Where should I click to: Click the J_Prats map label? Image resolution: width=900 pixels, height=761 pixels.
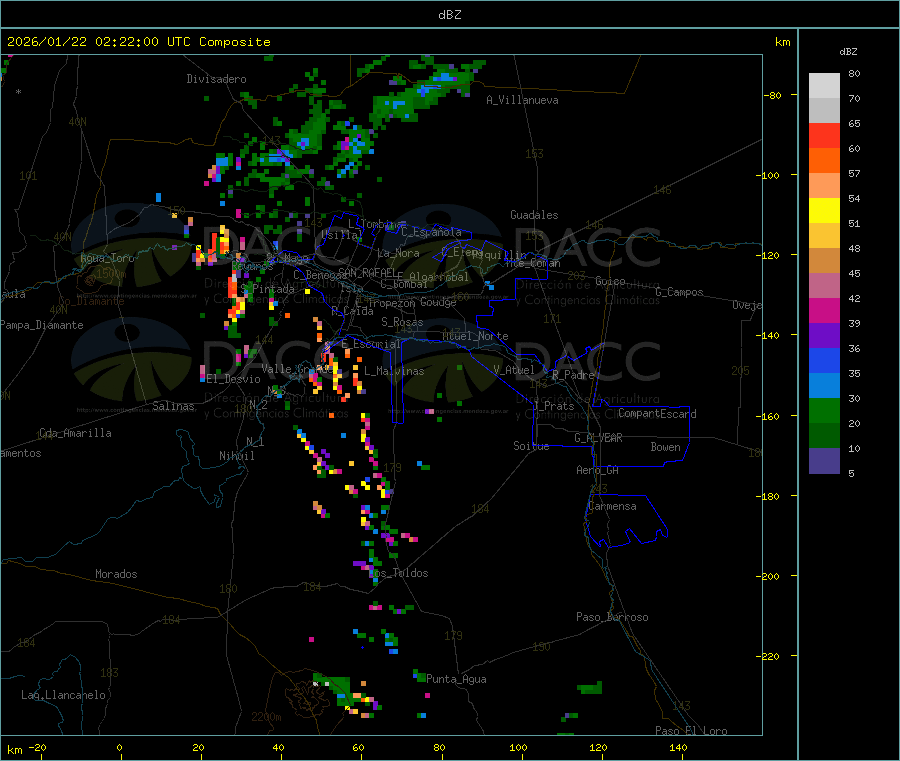click(x=553, y=406)
